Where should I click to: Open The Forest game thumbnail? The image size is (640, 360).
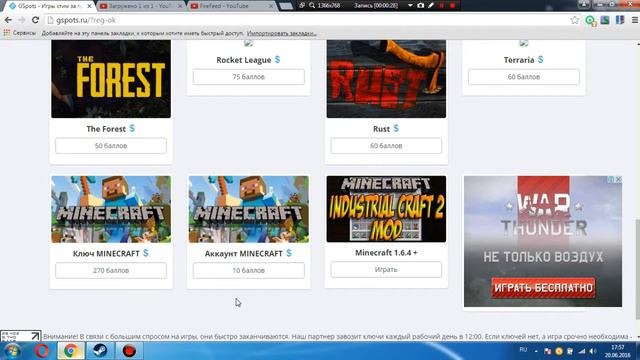click(111, 79)
